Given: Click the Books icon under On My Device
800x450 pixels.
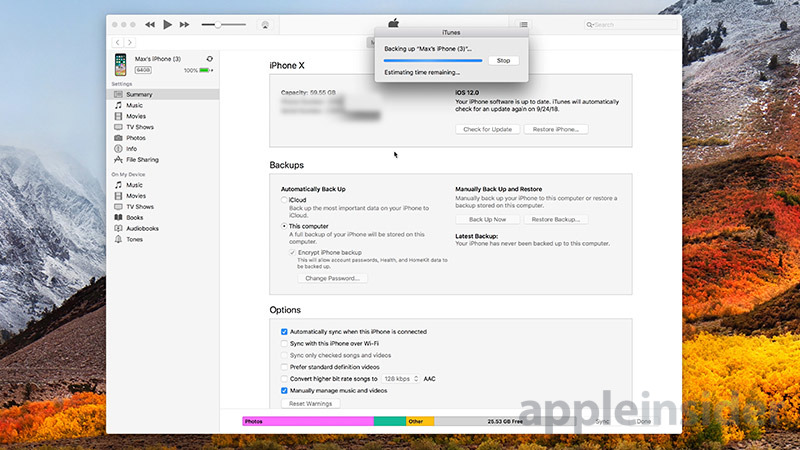Looking at the screenshot, I should 118,217.
